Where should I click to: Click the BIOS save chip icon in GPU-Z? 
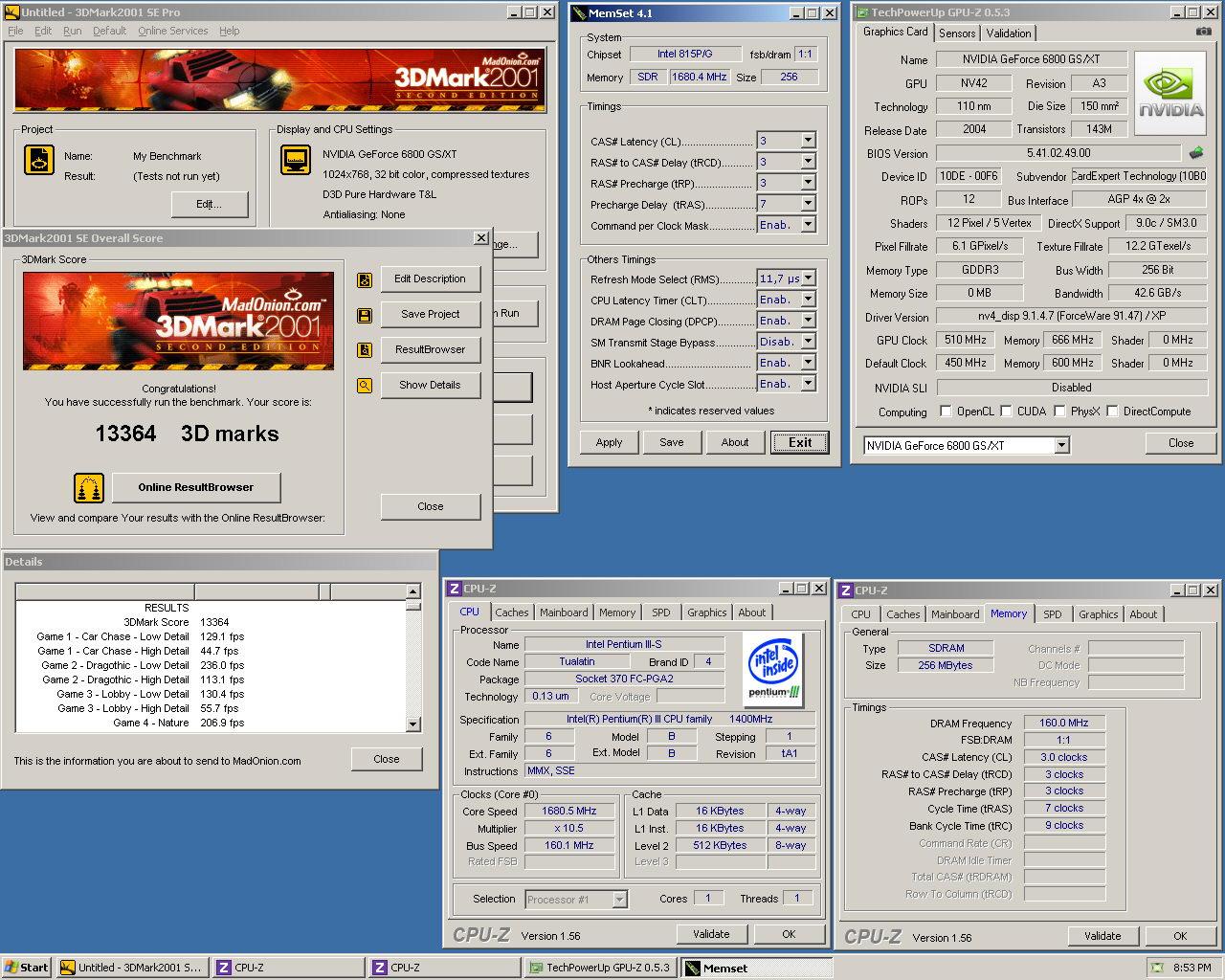click(x=1195, y=152)
